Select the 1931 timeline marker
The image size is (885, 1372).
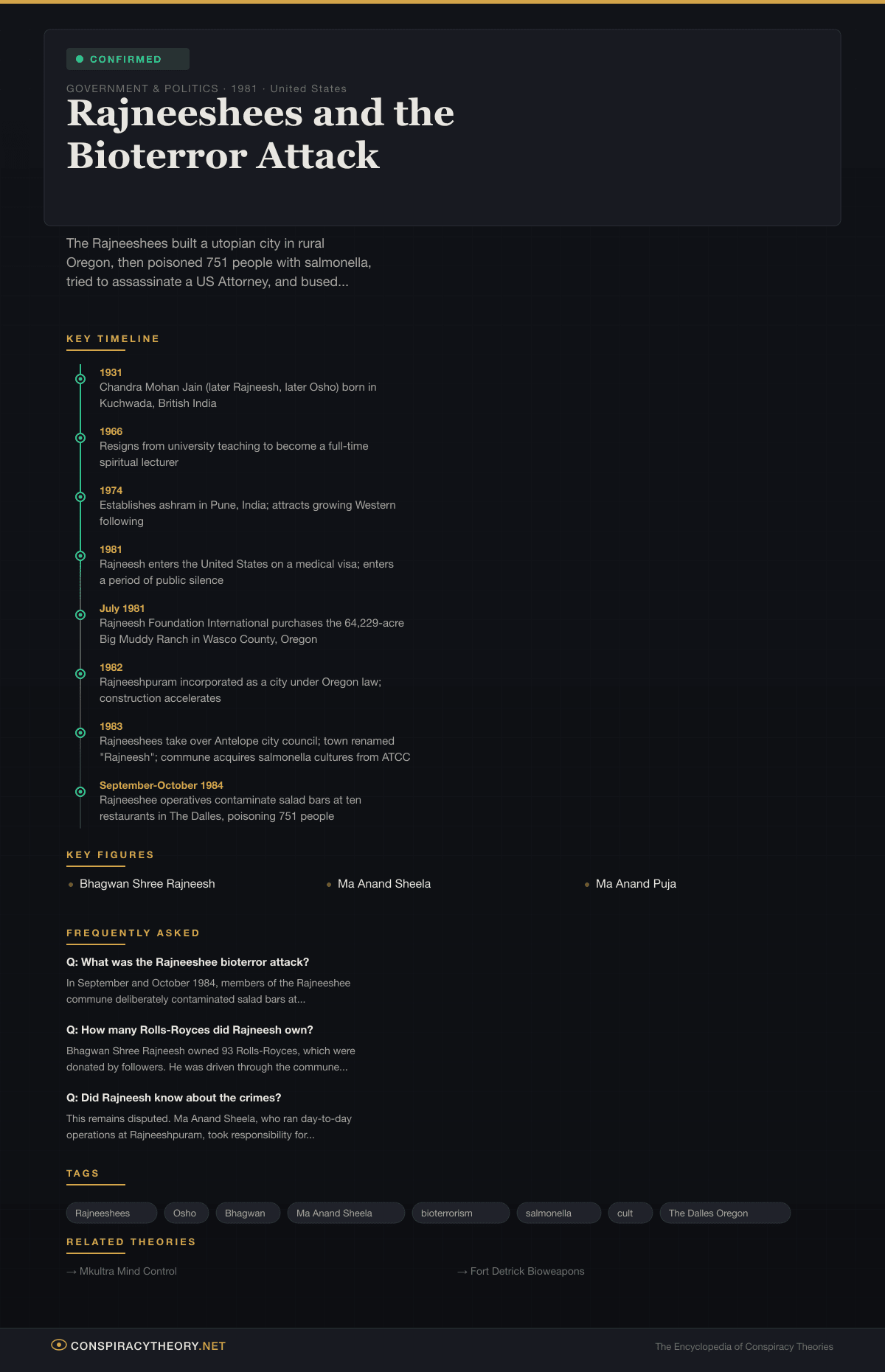80,379
